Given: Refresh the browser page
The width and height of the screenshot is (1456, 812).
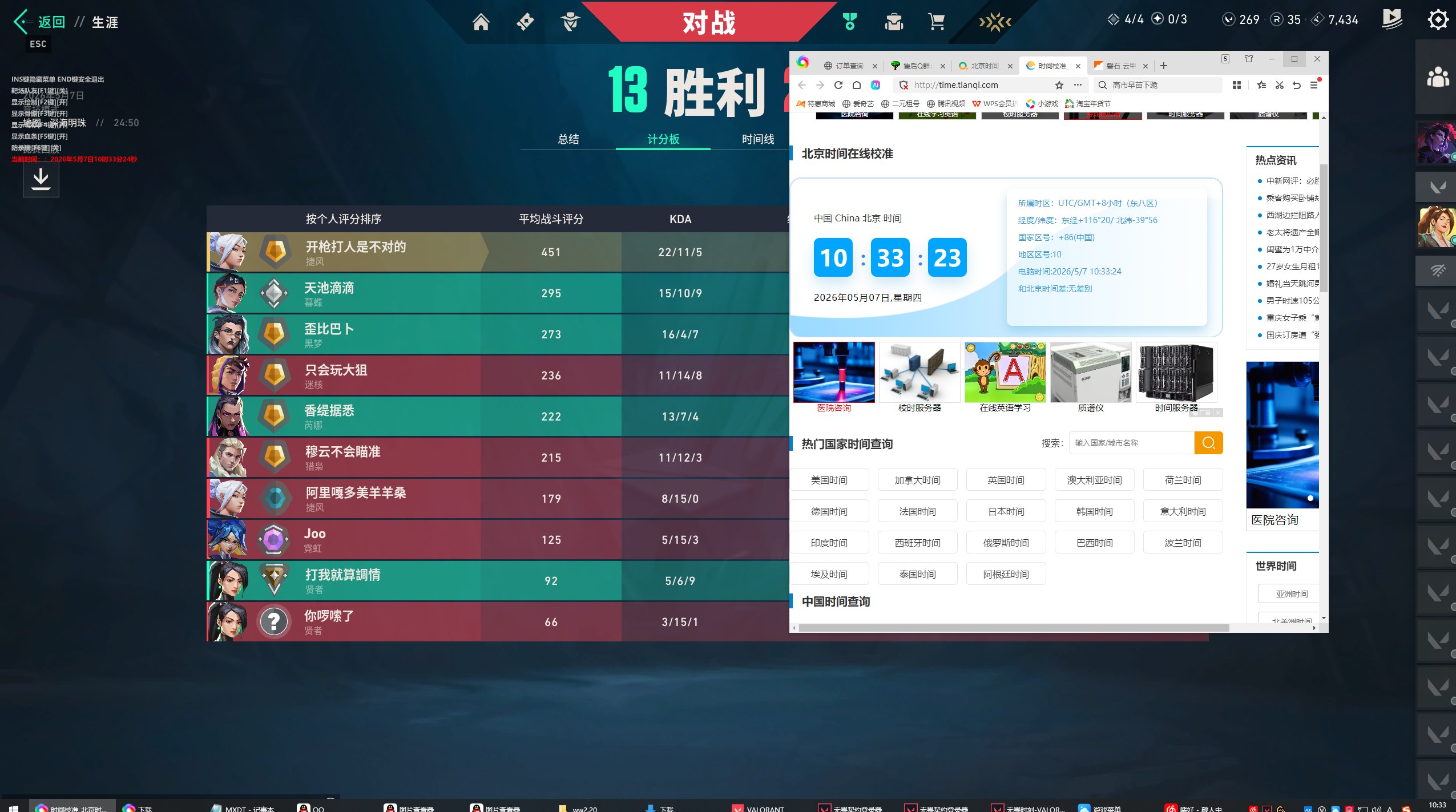Looking at the screenshot, I should point(838,85).
